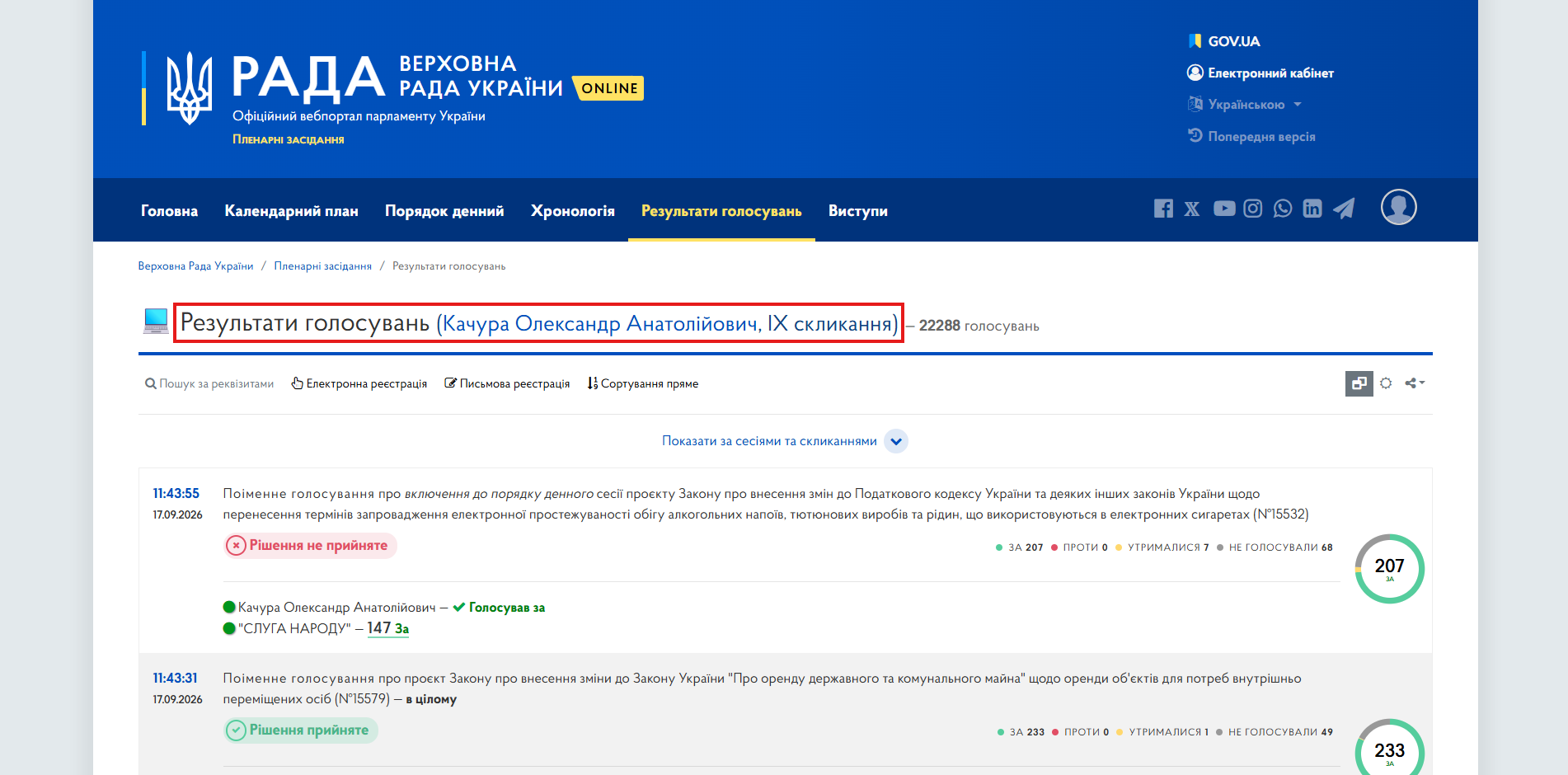Expand sessions and convocations chevron
This screenshot has height=775, width=1568.
896,441
